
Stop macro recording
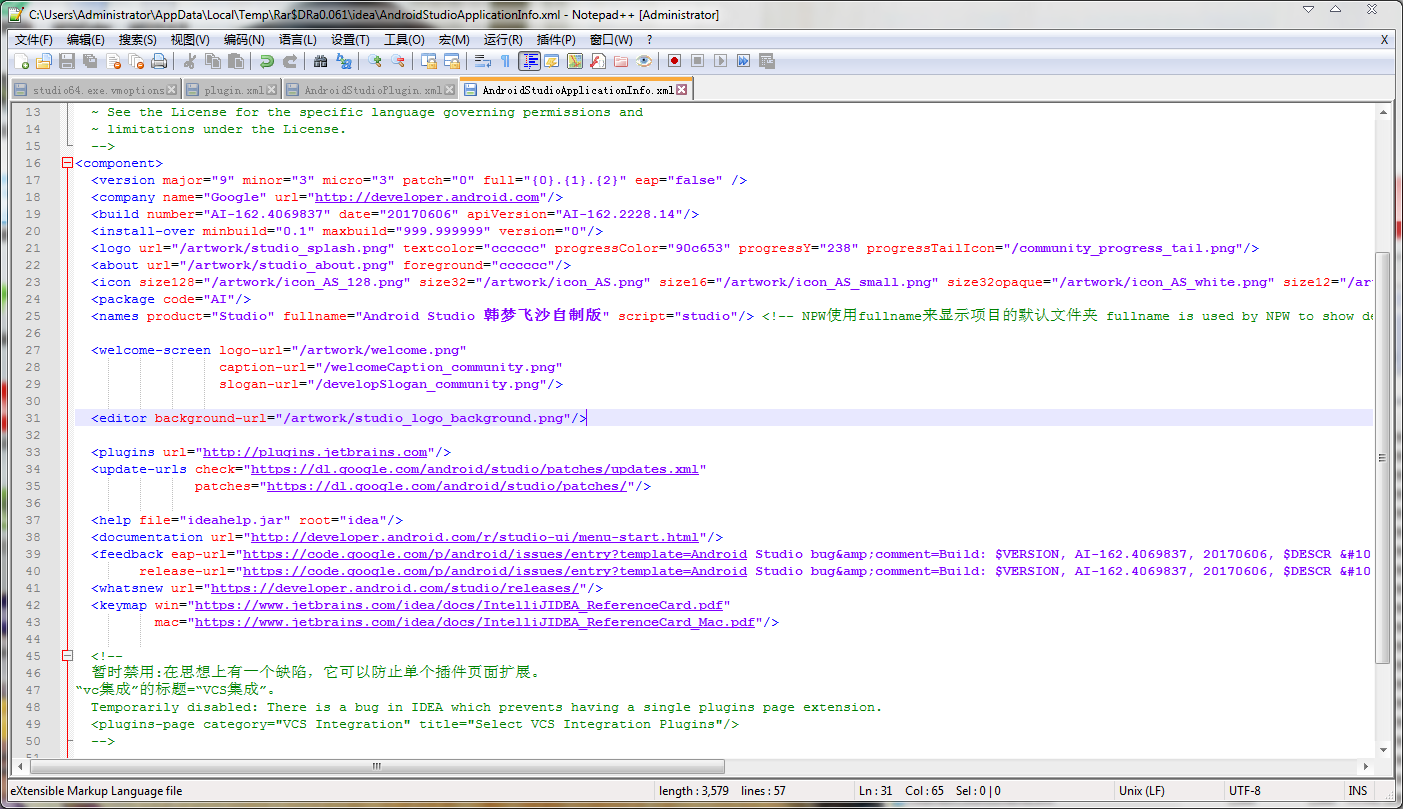tap(698, 62)
